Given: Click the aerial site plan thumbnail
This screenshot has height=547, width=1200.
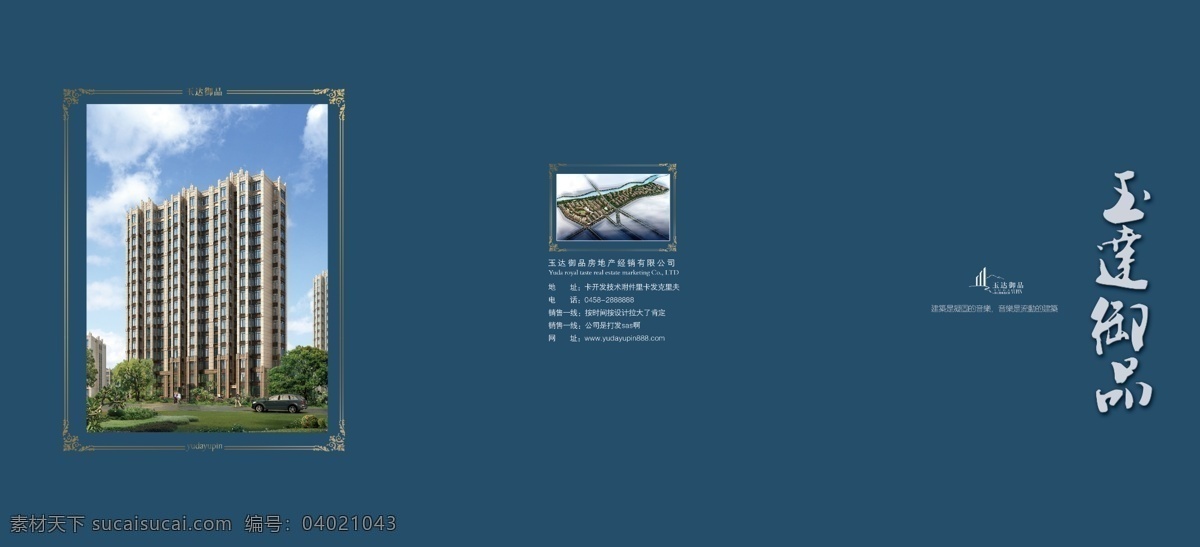Looking at the screenshot, I should click(613, 207).
